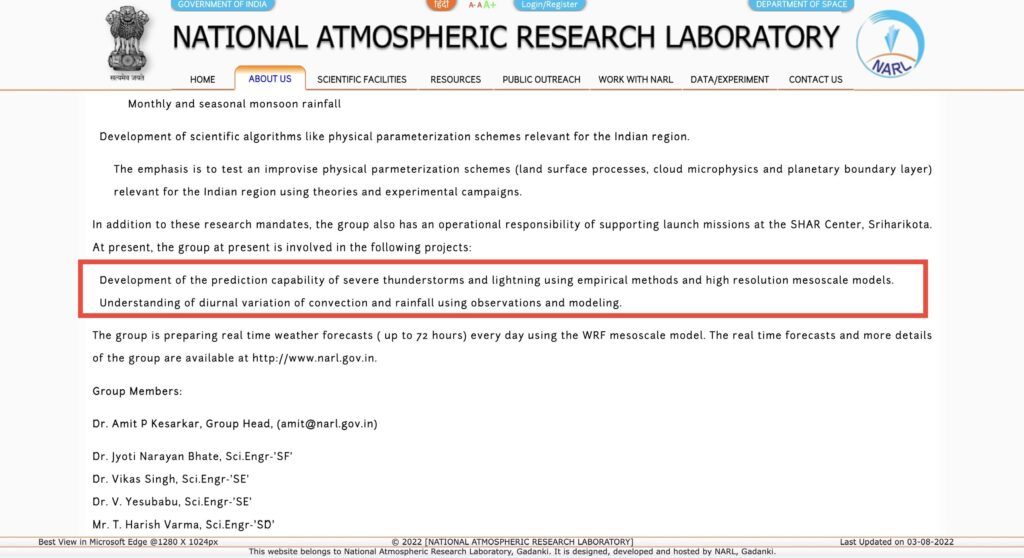Screen dimensions: 1024x558
Task: Select 'Mr. T. Harish Varma' member row
Action: (x=183, y=525)
